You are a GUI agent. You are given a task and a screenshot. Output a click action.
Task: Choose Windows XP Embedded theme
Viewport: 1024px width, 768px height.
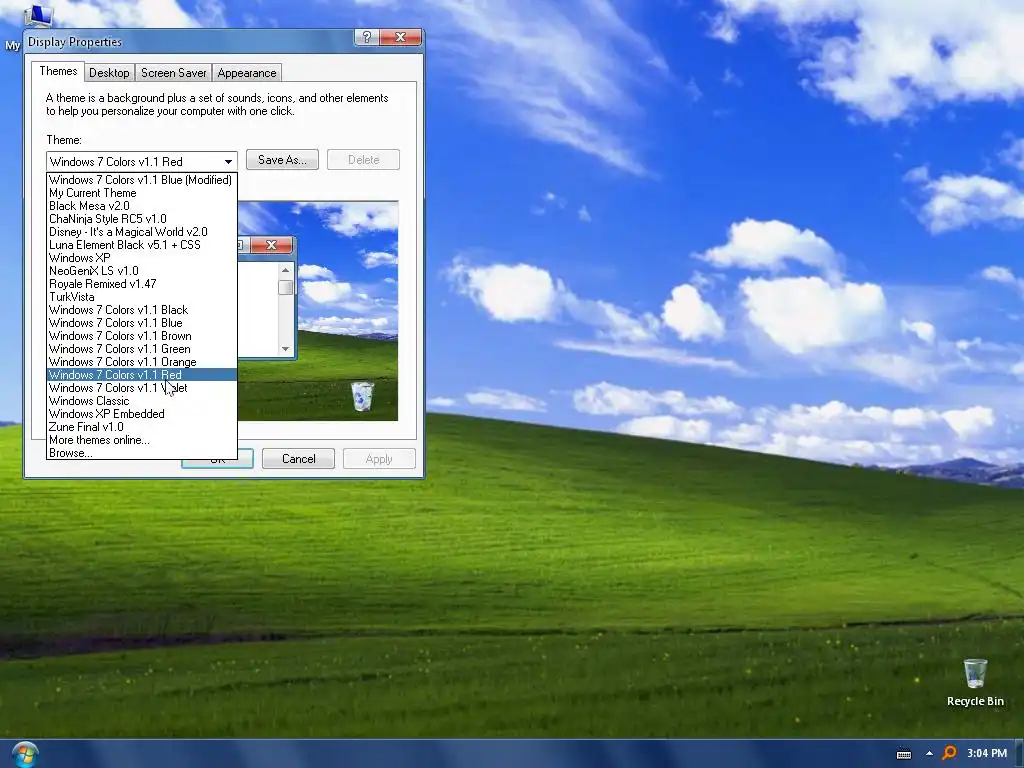pos(142,414)
